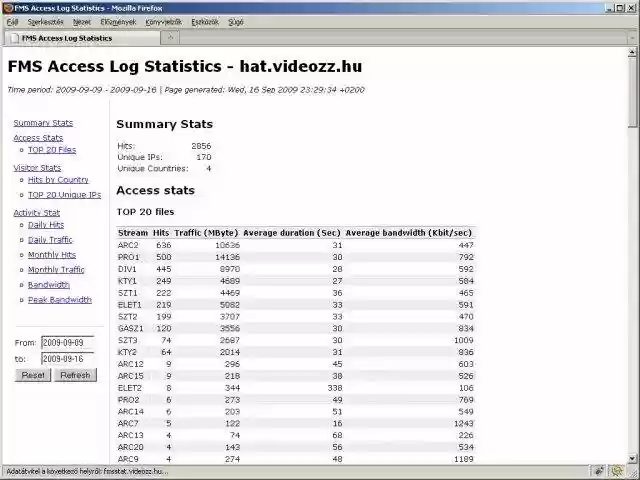This screenshot has height=480, width=640.
Task: Click the vertical scrollbar up arrow
Action: tap(632, 52)
